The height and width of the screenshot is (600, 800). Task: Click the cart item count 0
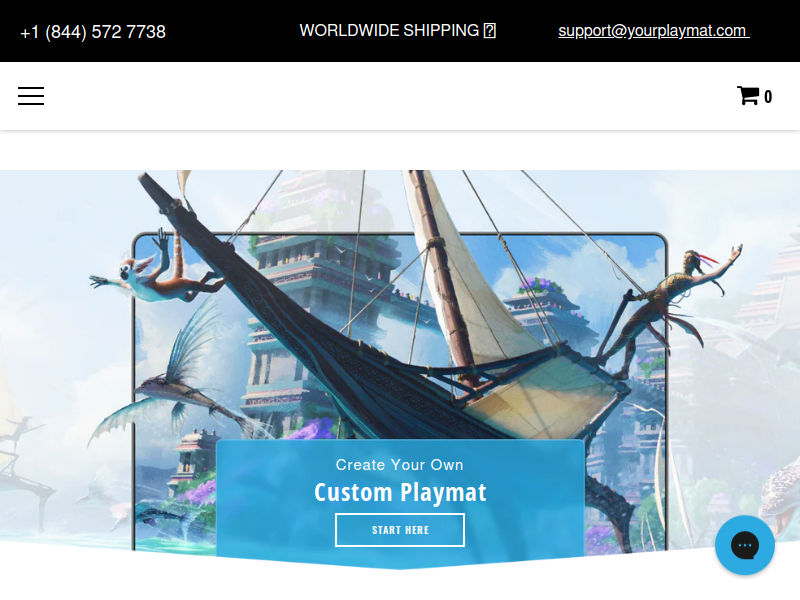point(768,97)
